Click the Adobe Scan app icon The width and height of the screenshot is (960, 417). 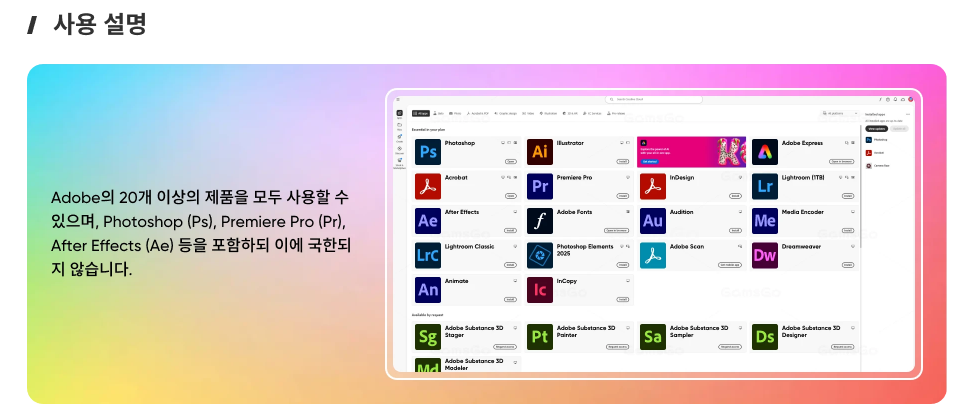point(653,255)
